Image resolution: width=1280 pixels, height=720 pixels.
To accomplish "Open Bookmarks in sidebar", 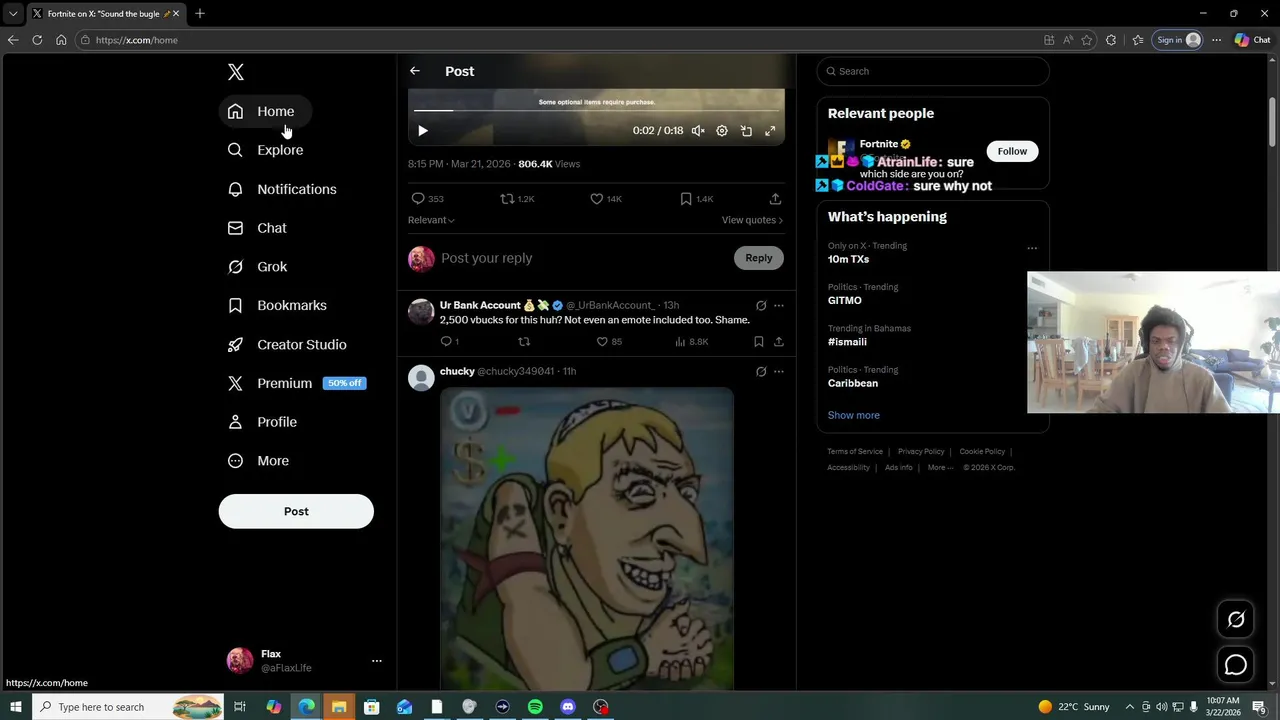I will point(278,305).
